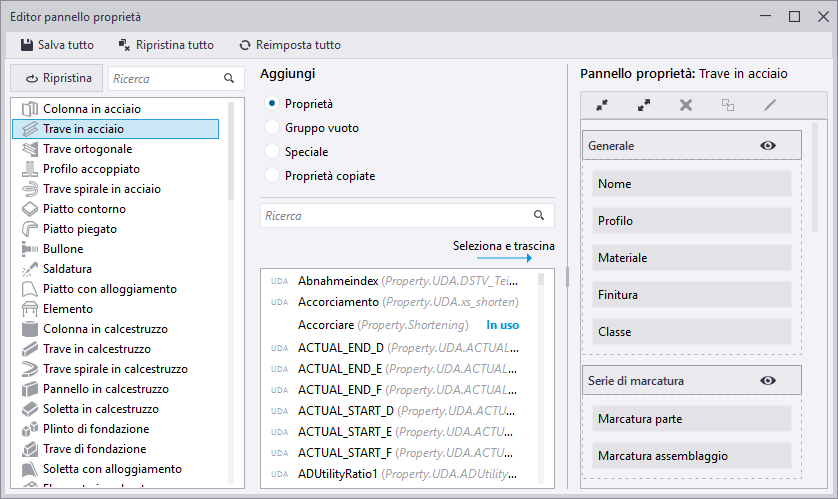Select Colonna in calcestruzzo from the list
The width and height of the screenshot is (838, 499).
click(x=105, y=329)
